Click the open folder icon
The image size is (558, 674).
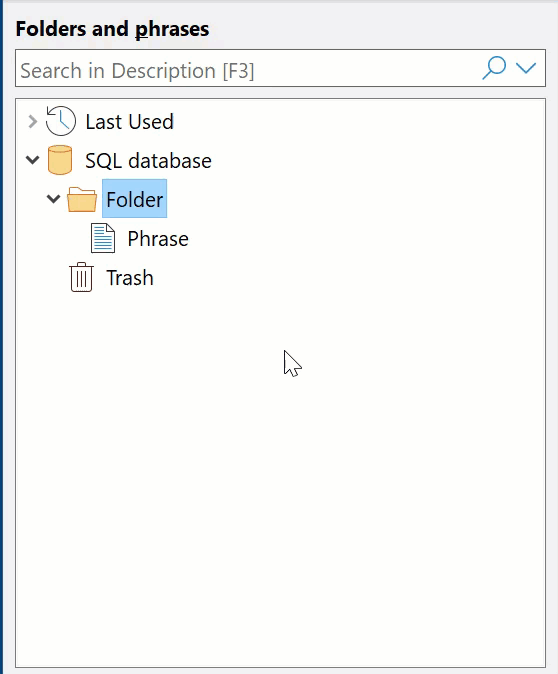click(82, 199)
